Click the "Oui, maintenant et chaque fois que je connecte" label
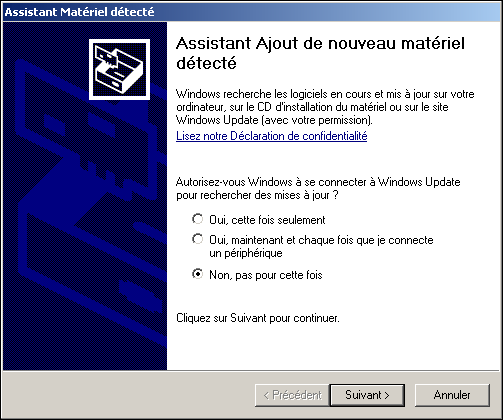Screen dimensions: 503x420 click(321, 240)
